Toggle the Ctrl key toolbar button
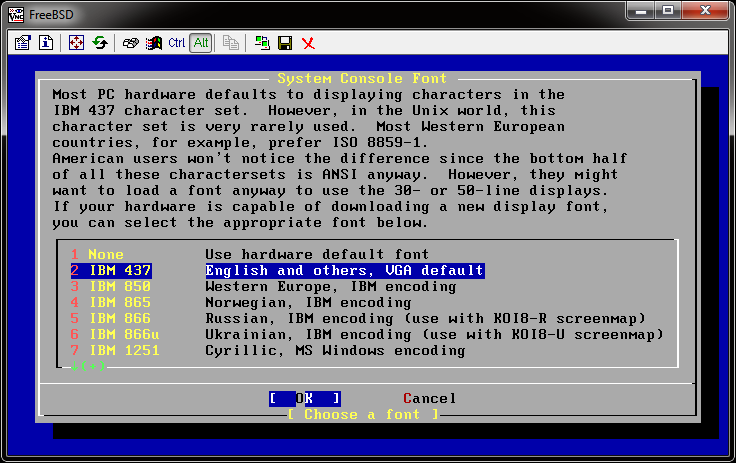 (176, 43)
